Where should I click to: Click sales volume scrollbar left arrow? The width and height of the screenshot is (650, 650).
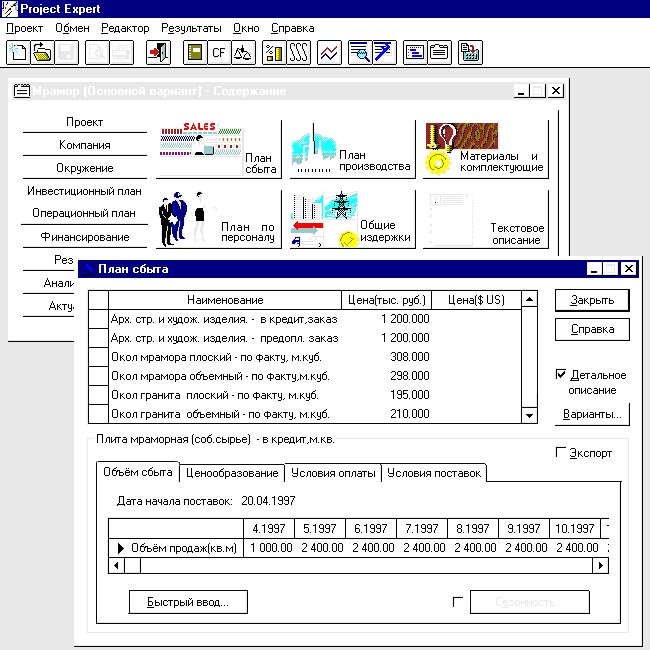116,565
